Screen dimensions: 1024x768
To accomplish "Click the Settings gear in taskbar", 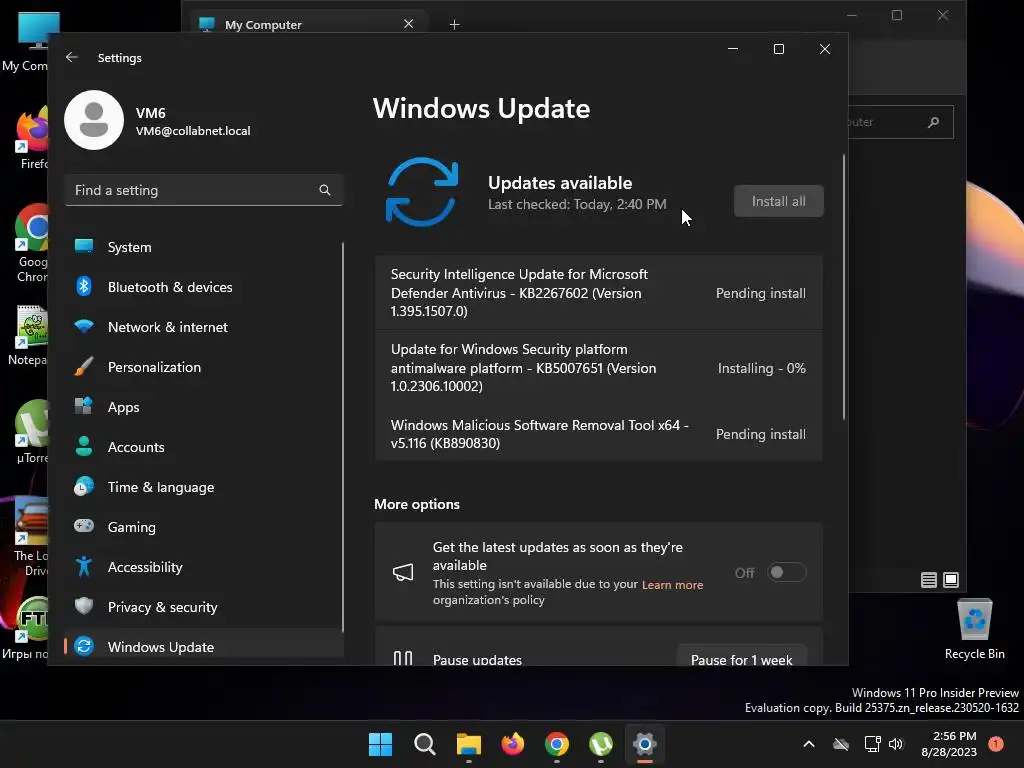I will click(645, 744).
